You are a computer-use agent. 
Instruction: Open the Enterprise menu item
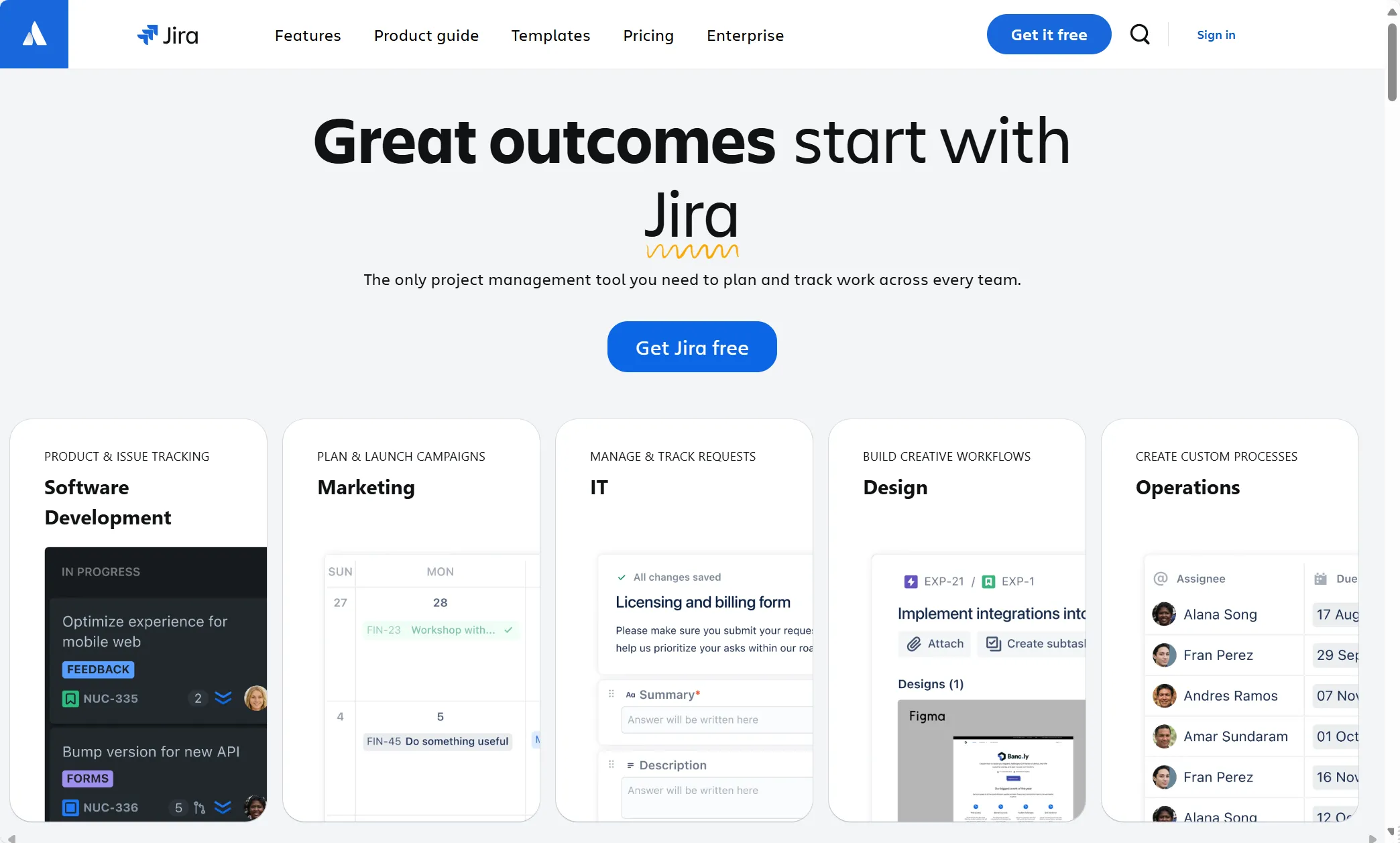(x=745, y=35)
